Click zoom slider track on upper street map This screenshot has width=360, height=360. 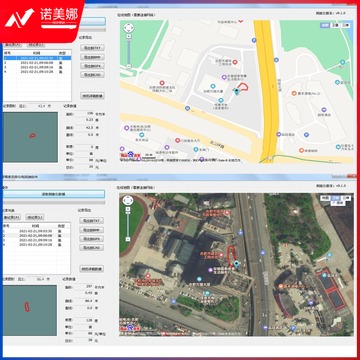[129, 51]
